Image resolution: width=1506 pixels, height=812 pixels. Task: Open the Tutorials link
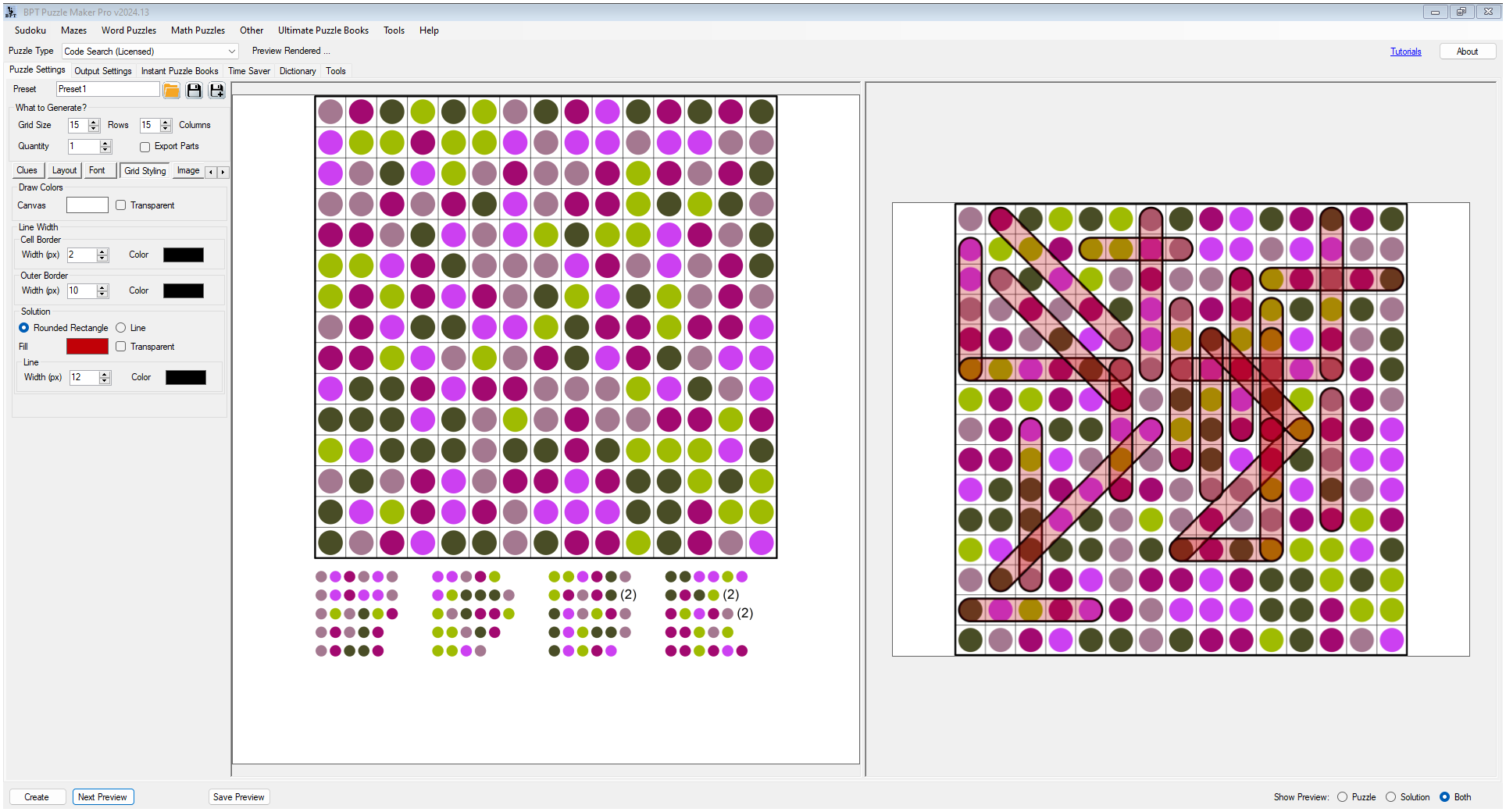tap(1405, 51)
